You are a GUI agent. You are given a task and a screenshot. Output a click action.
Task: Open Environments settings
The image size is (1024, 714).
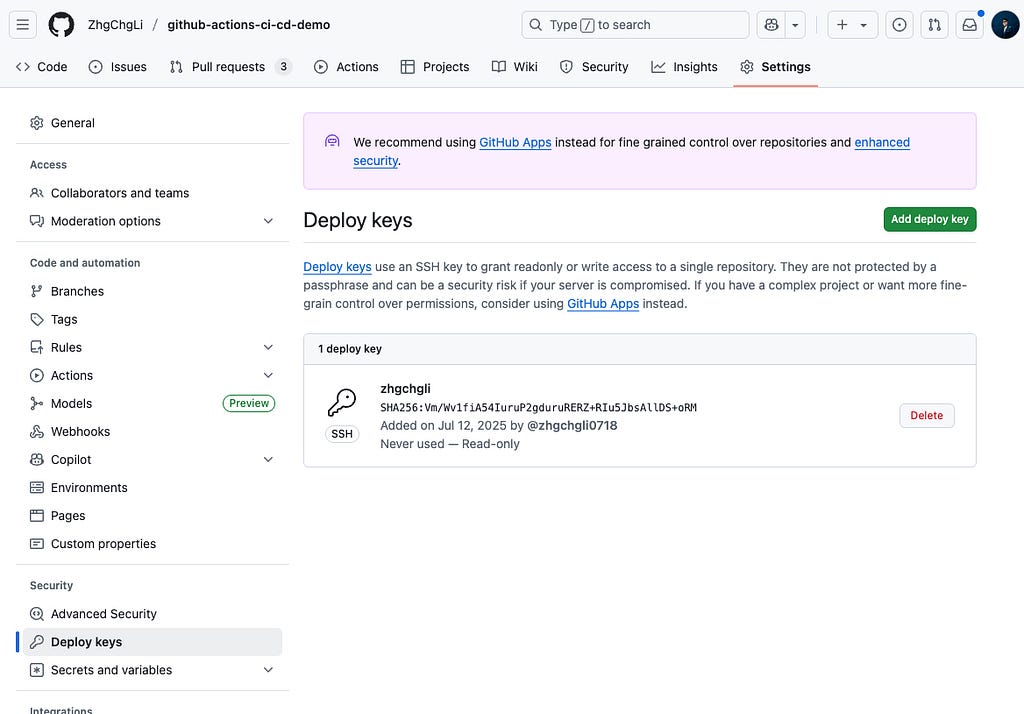coord(152,487)
